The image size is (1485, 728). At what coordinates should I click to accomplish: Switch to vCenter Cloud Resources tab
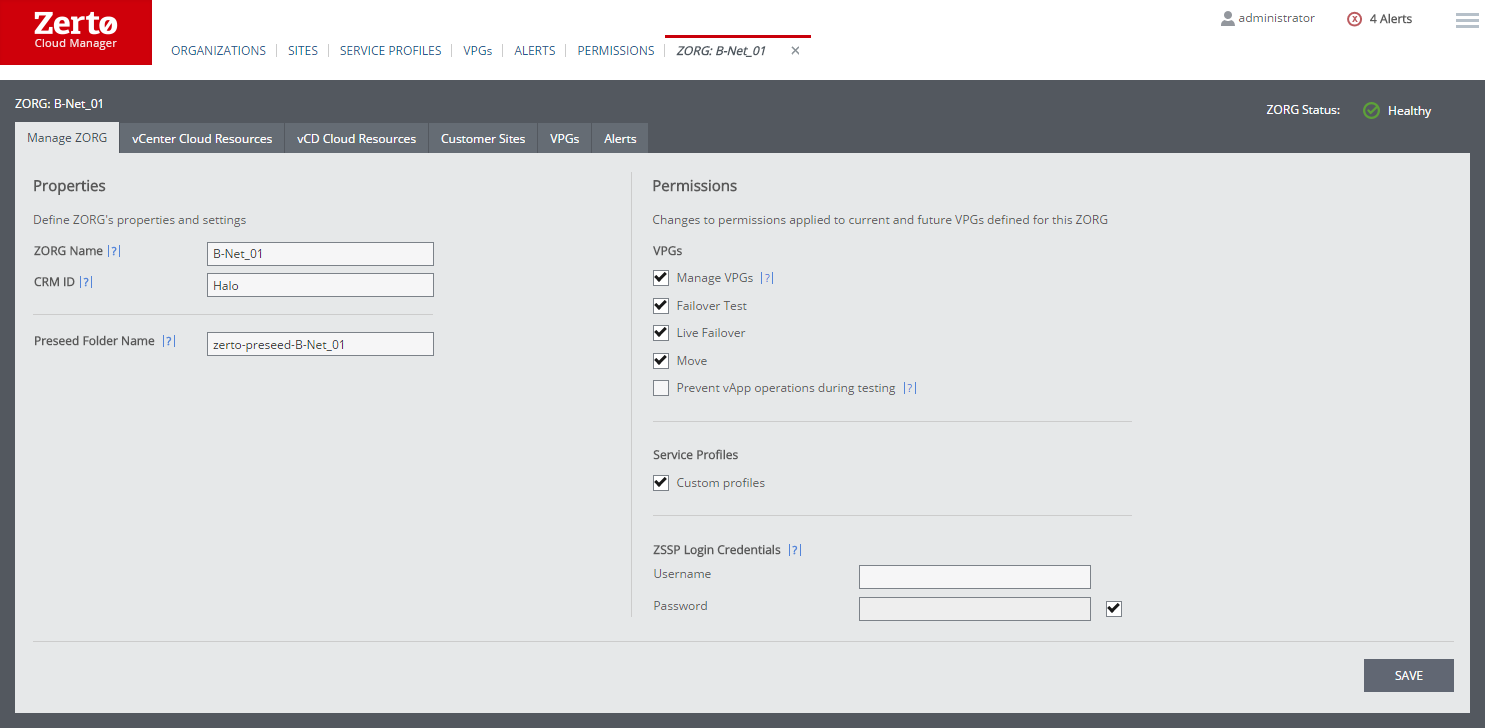coord(202,139)
